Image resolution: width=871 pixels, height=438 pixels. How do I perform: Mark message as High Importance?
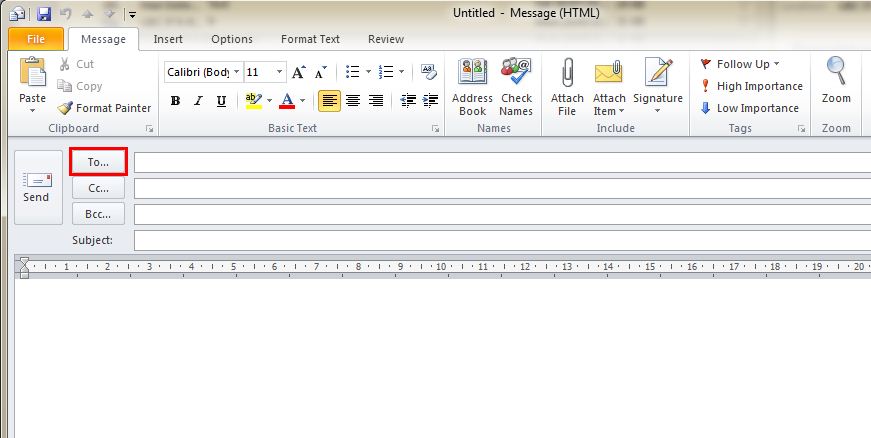pos(751,86)
